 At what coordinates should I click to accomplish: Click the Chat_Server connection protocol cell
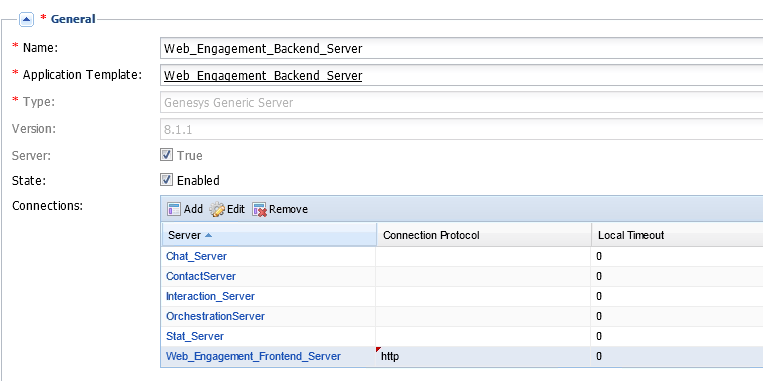point(483,256)
